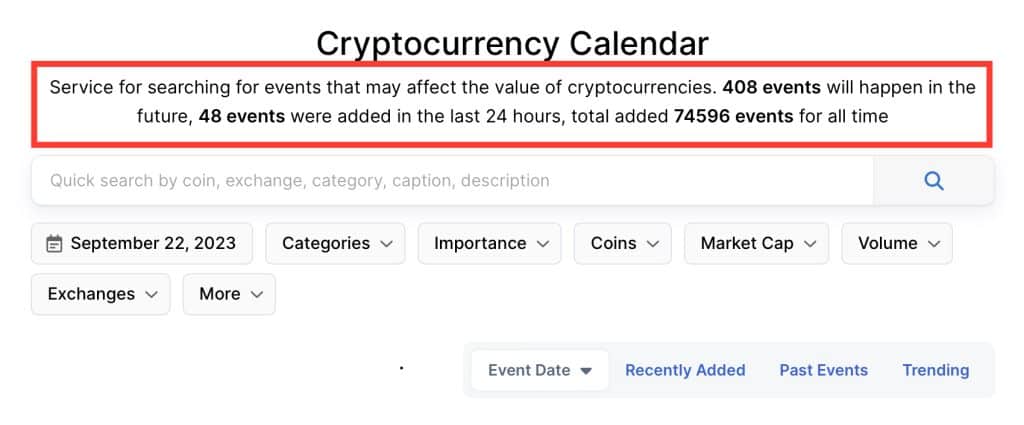This screenshot has height=425, width=1024.
Task: Click the chevron on the Coins filter
Action: coord(652,243)
